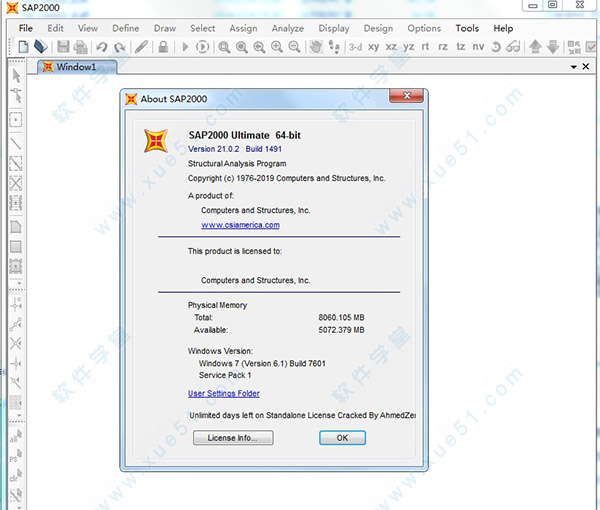Select the Window1 tab
Screen dimensions: 600x510
click(x=77, y=67)
